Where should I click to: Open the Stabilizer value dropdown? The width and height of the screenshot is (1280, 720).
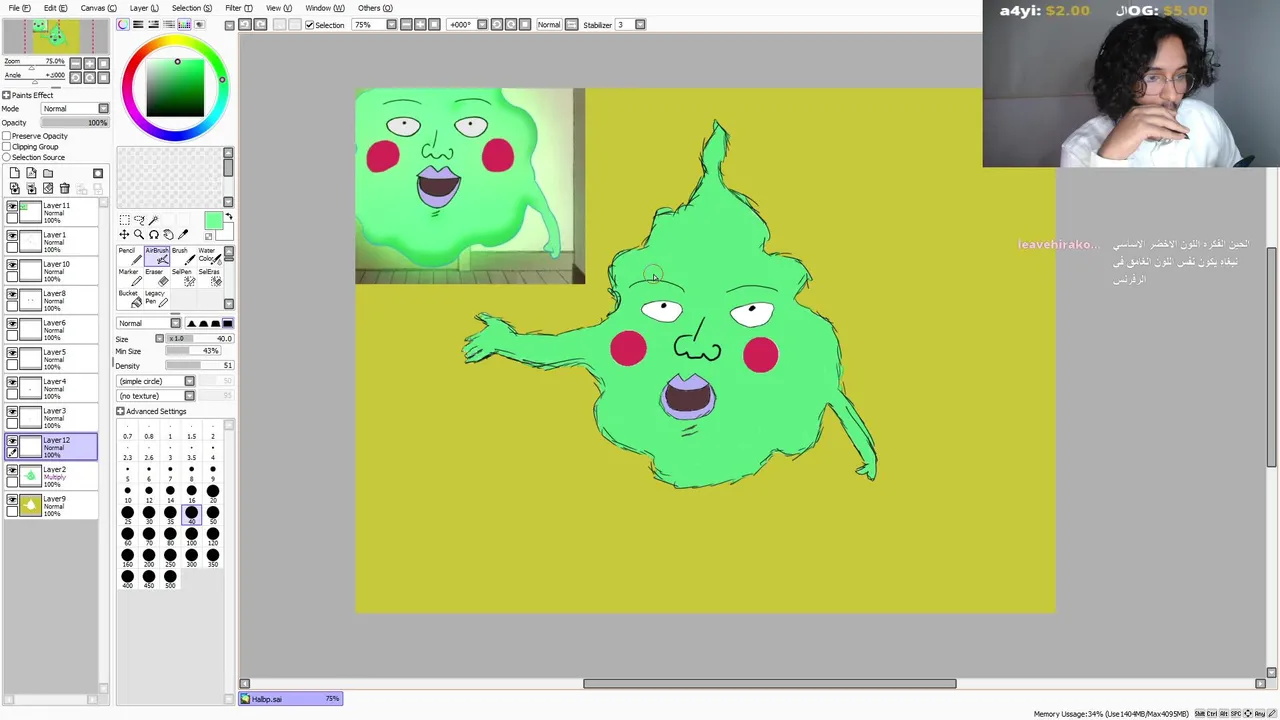pos(640,24)
